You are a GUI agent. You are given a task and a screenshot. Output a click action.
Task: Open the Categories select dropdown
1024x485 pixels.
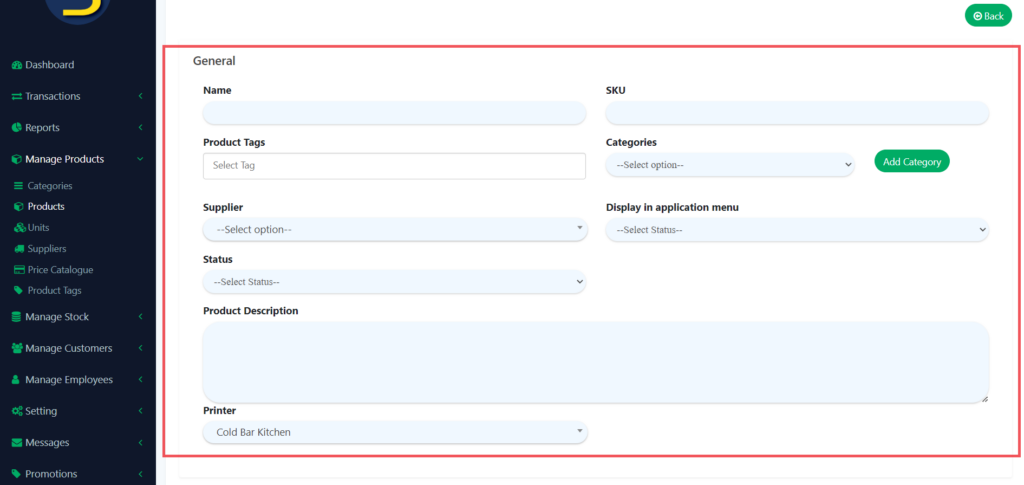point(730,165)
